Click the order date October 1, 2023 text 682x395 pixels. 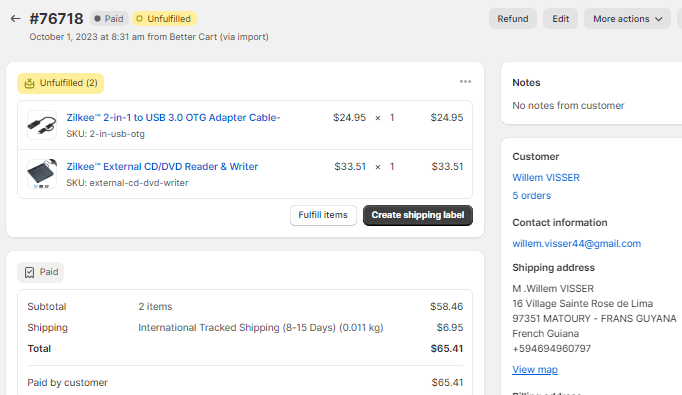149,37
